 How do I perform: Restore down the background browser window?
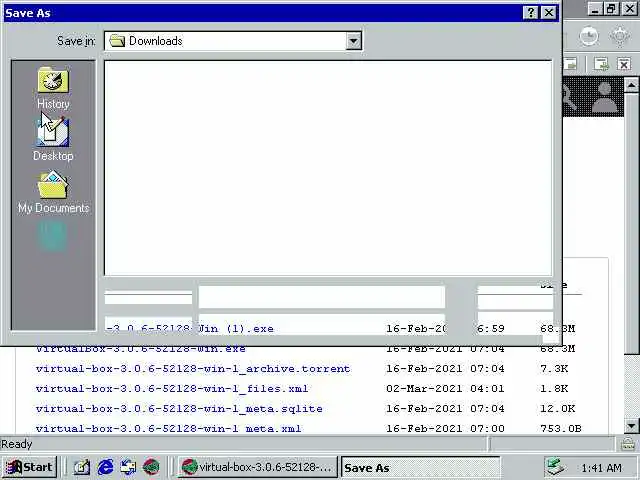(611, 9)
